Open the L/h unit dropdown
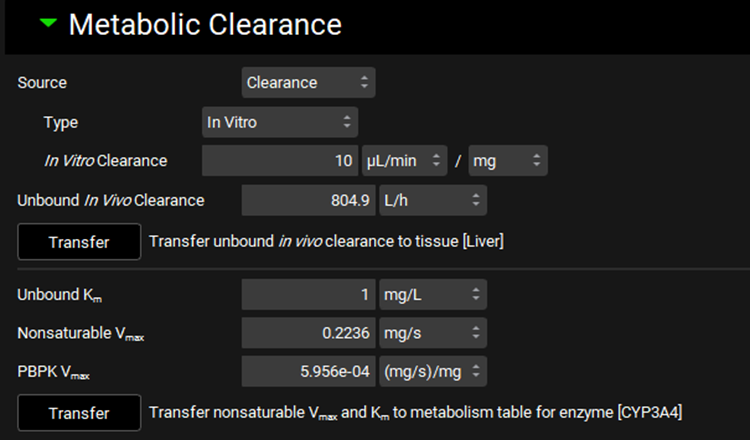The width and height of the screenshot is (750, 440). tap(432, 200)
